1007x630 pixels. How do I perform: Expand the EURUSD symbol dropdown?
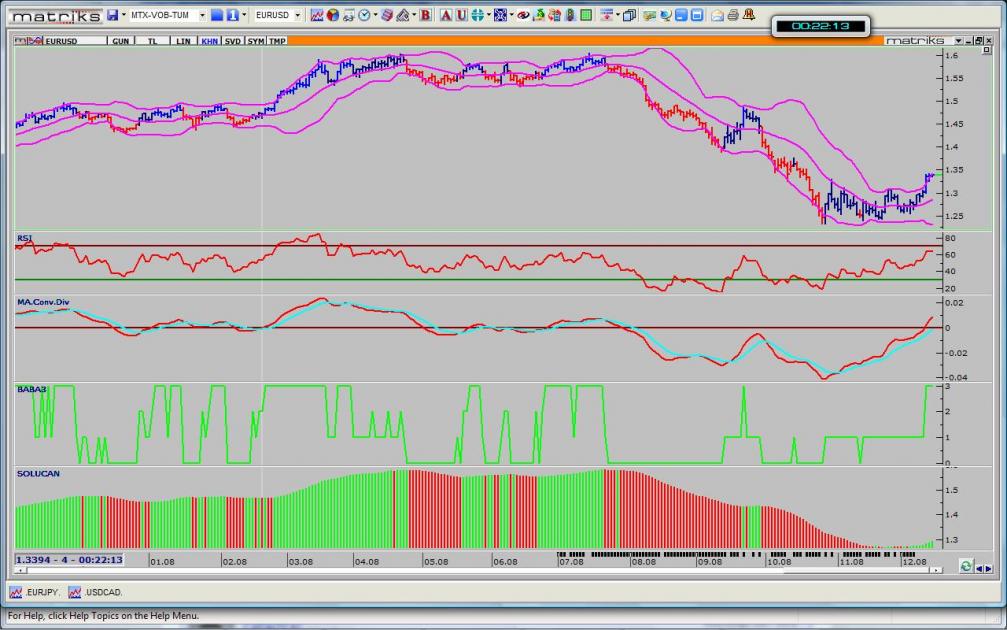click(297, 15)
